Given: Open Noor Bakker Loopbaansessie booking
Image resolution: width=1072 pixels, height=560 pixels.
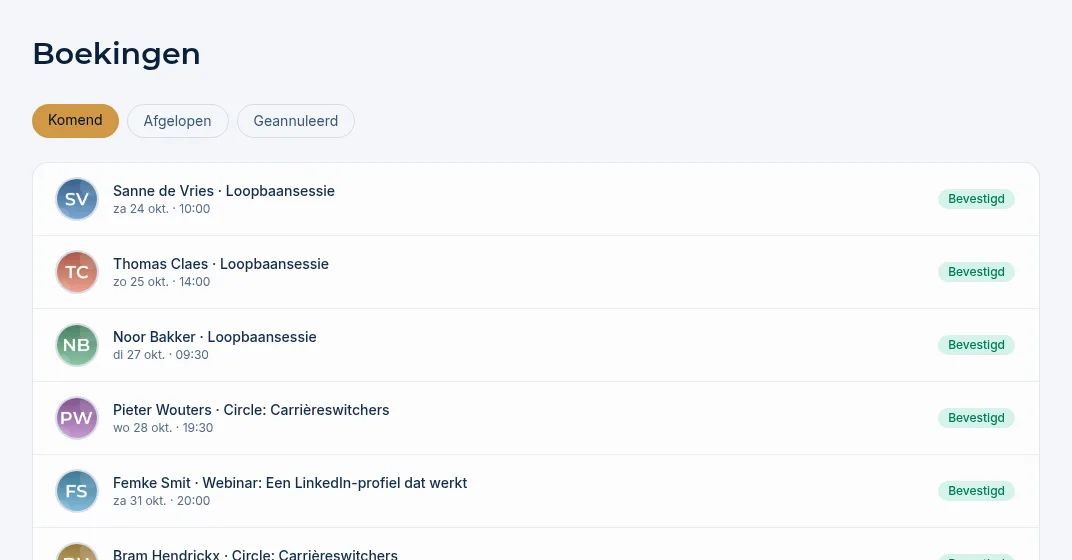Looking at the screenshot, I should pos(536,345).
